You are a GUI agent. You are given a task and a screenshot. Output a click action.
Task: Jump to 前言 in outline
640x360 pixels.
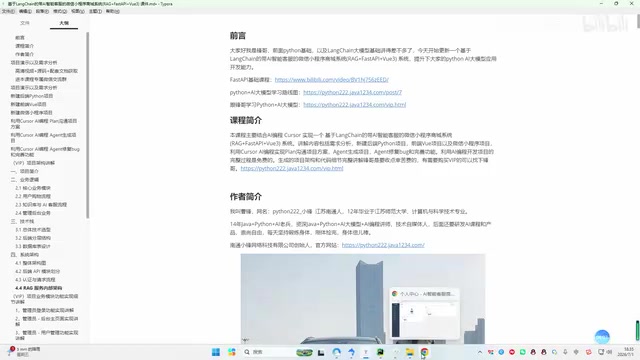20,38
